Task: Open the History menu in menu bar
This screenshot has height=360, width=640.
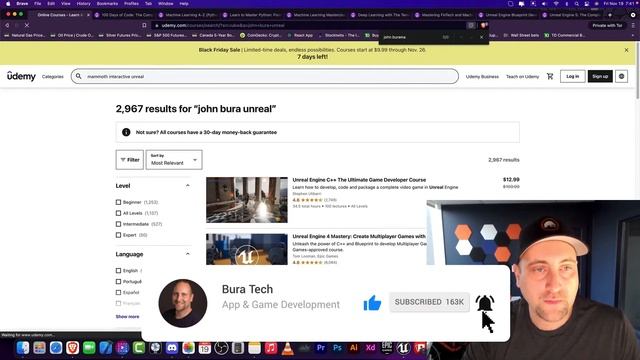Action: (x=83, y=4)
